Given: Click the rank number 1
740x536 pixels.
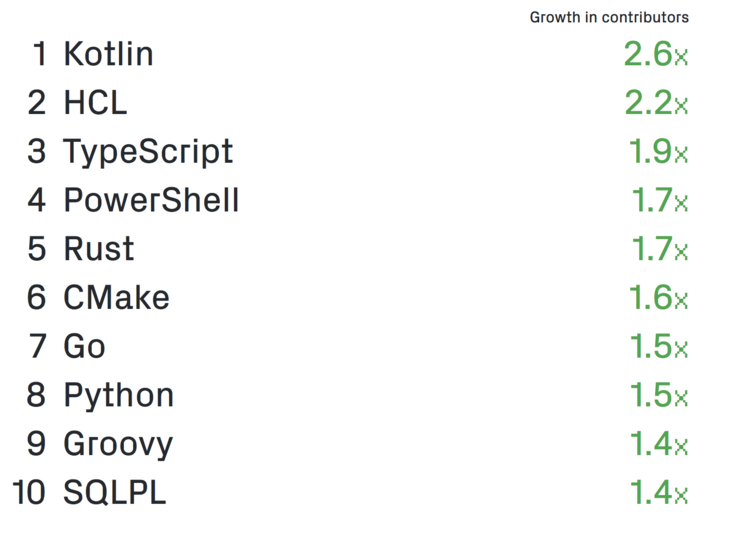Looking at the screenshot, I should coord(40,54).
